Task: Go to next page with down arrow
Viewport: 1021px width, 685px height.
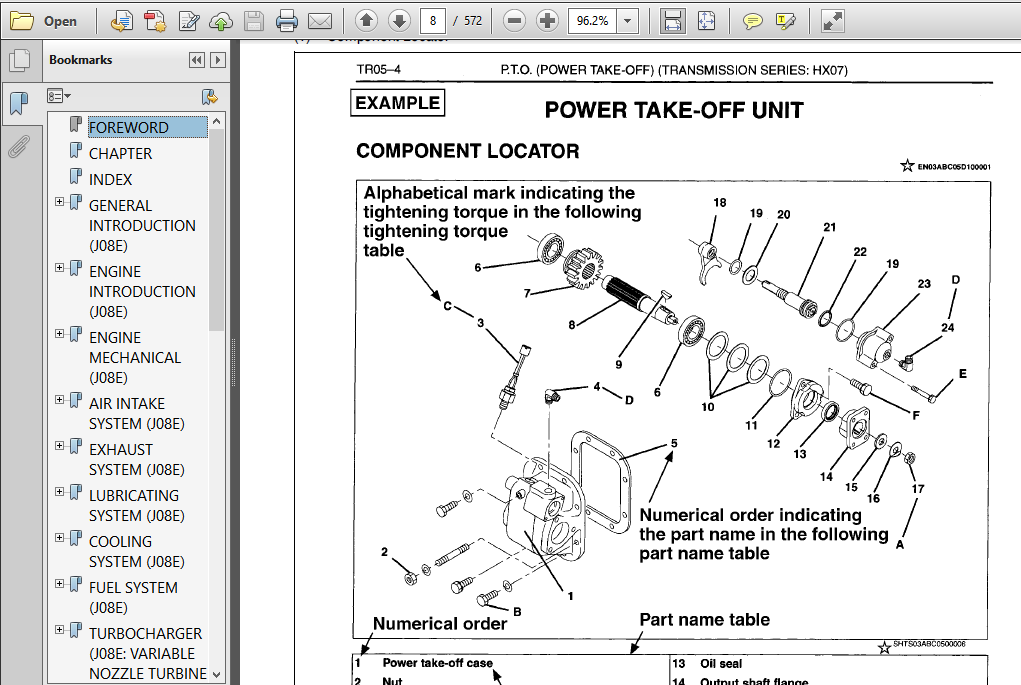Action: 399,21
